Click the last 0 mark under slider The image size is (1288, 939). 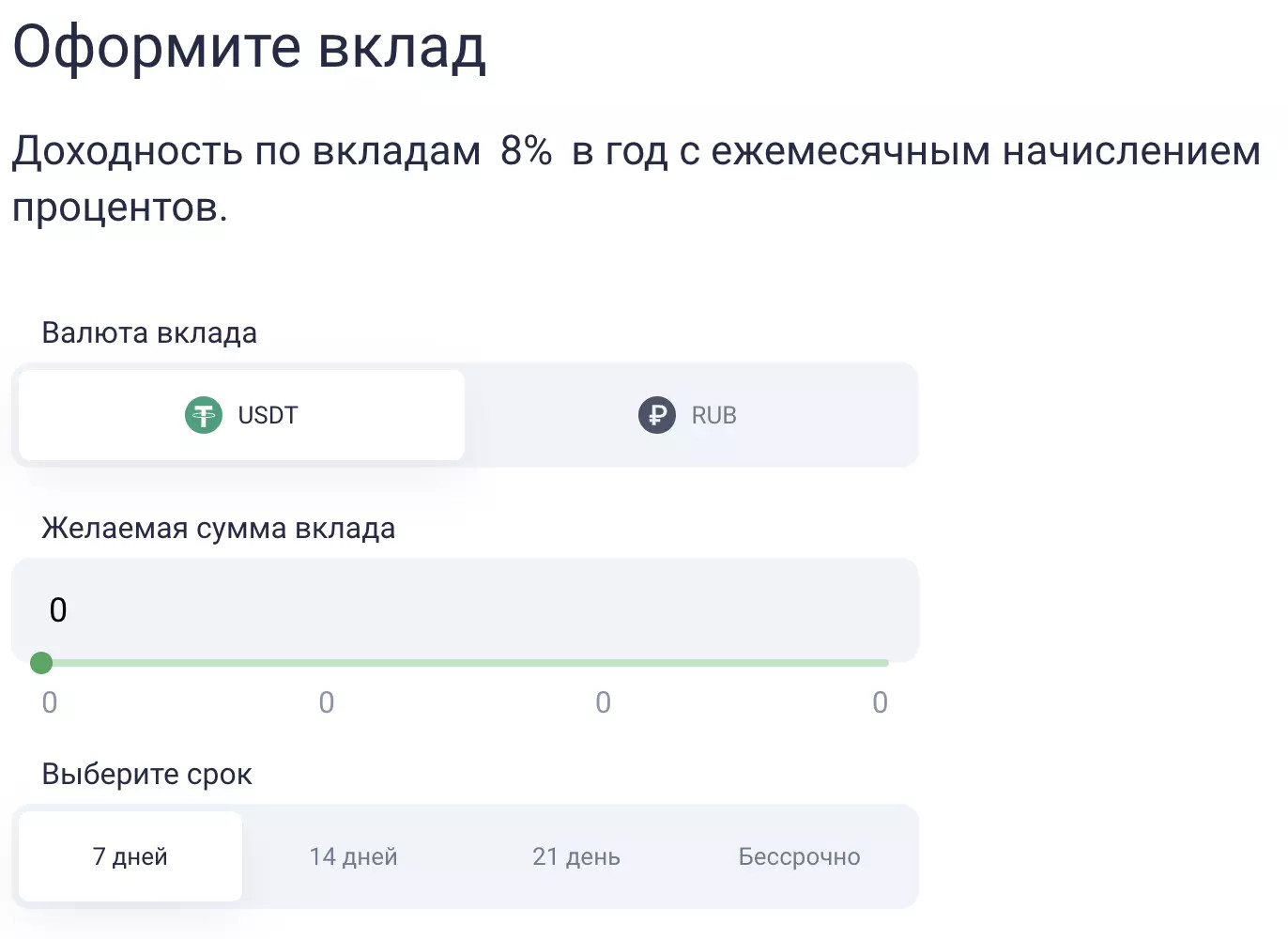tap(880, 702)
